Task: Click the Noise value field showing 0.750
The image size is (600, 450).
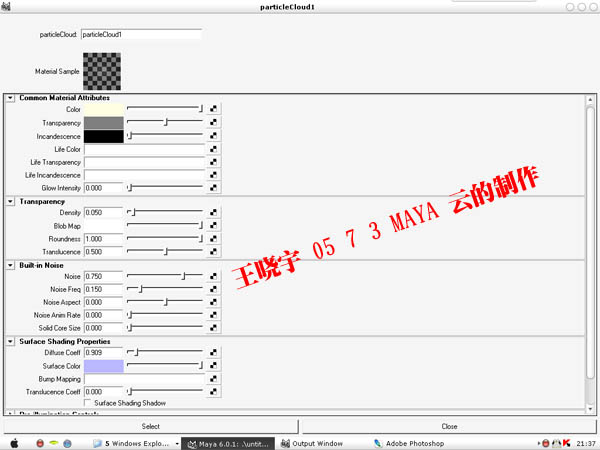Action: point(103,276)
